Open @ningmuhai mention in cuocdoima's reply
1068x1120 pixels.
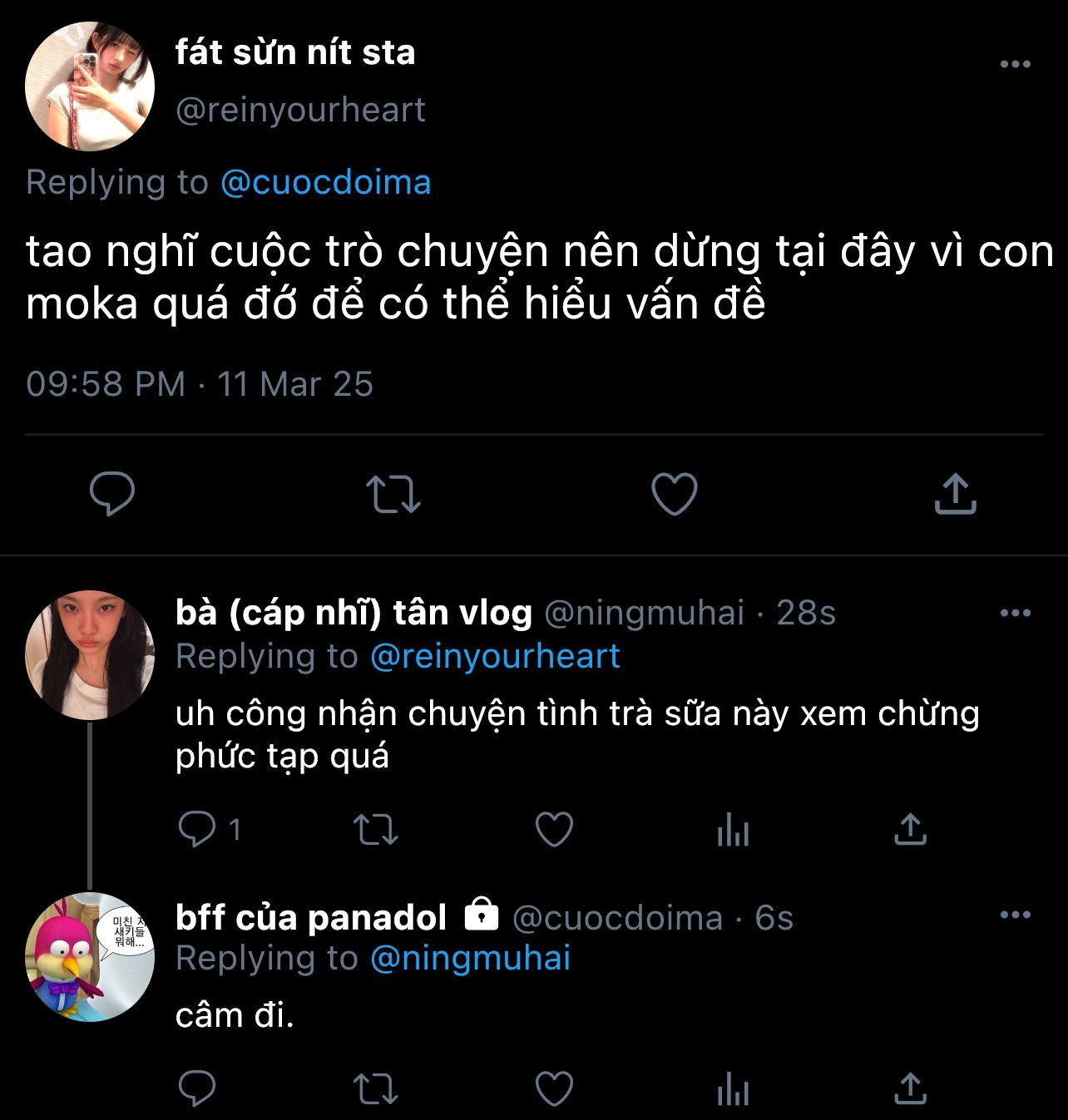(x=470, y=958)
